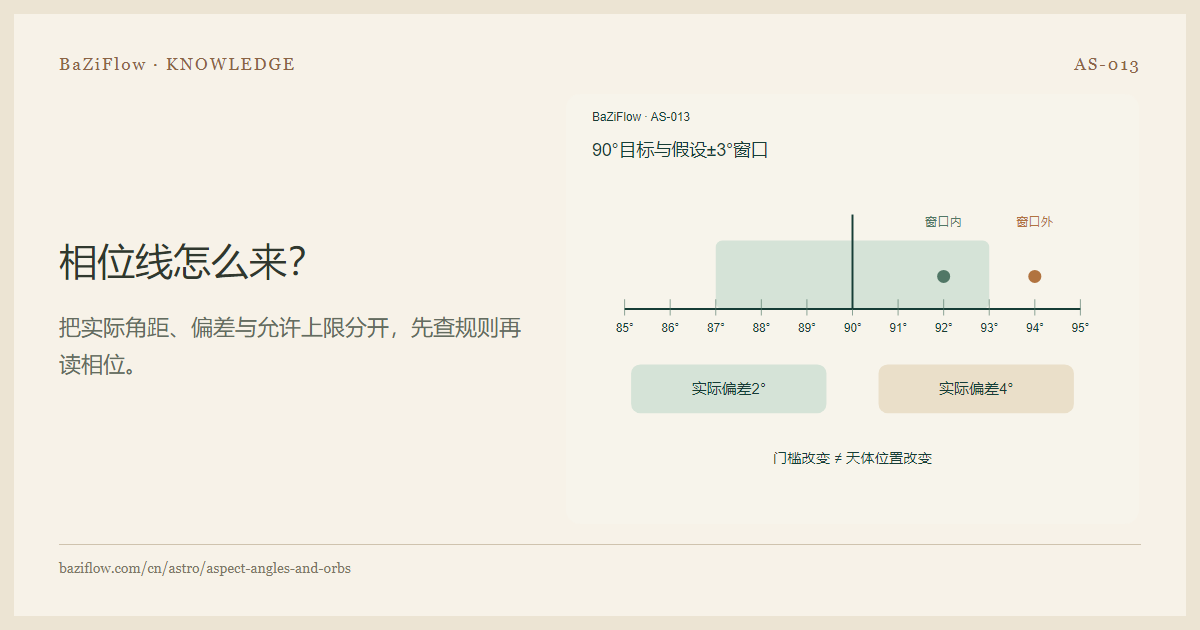Click the 86° axis tick label
The image size is (1200, 630).
[670, 327]
